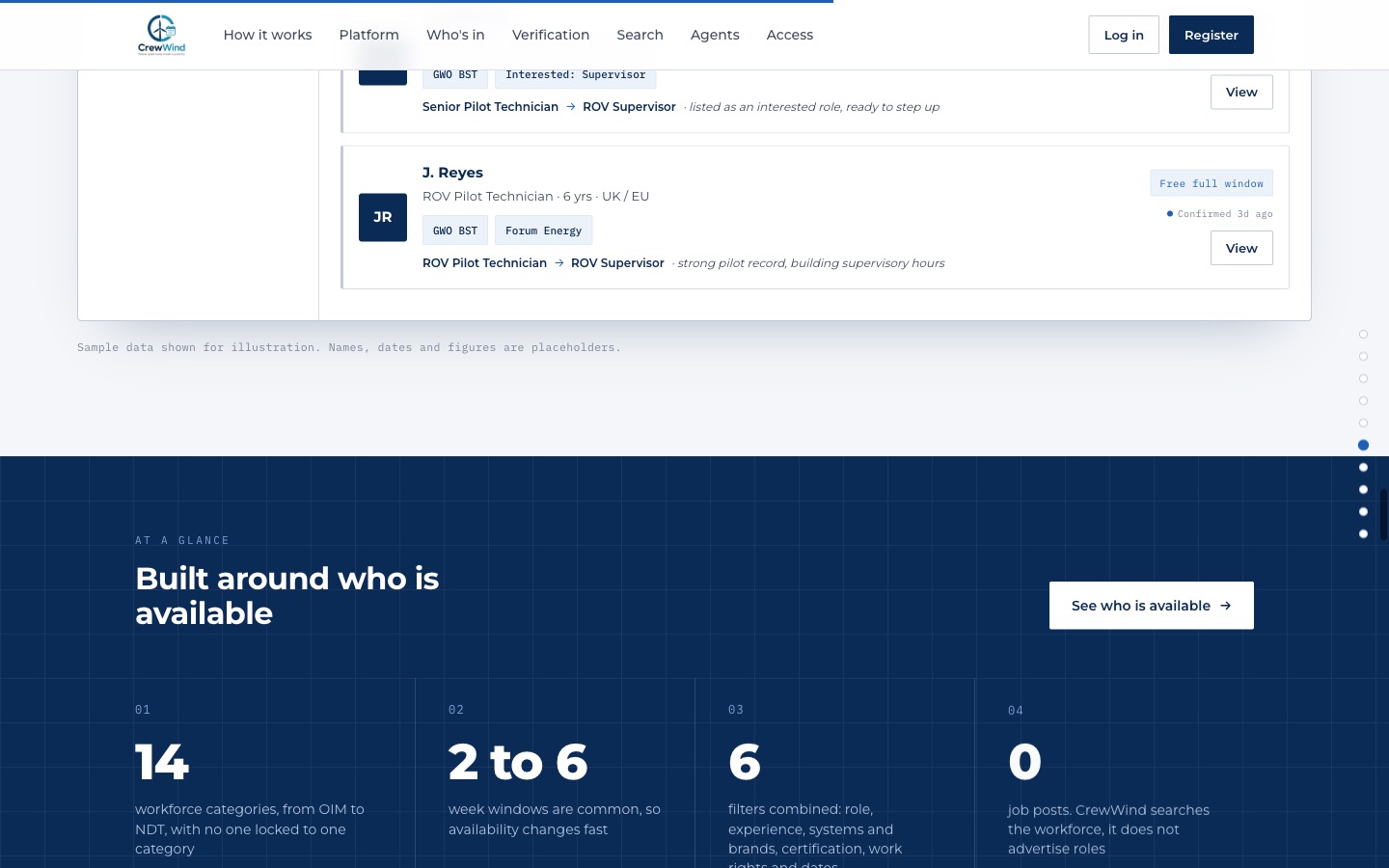Click the Forum Energy tag
This screenshot has height=868, width=1389.
point(543,231)
